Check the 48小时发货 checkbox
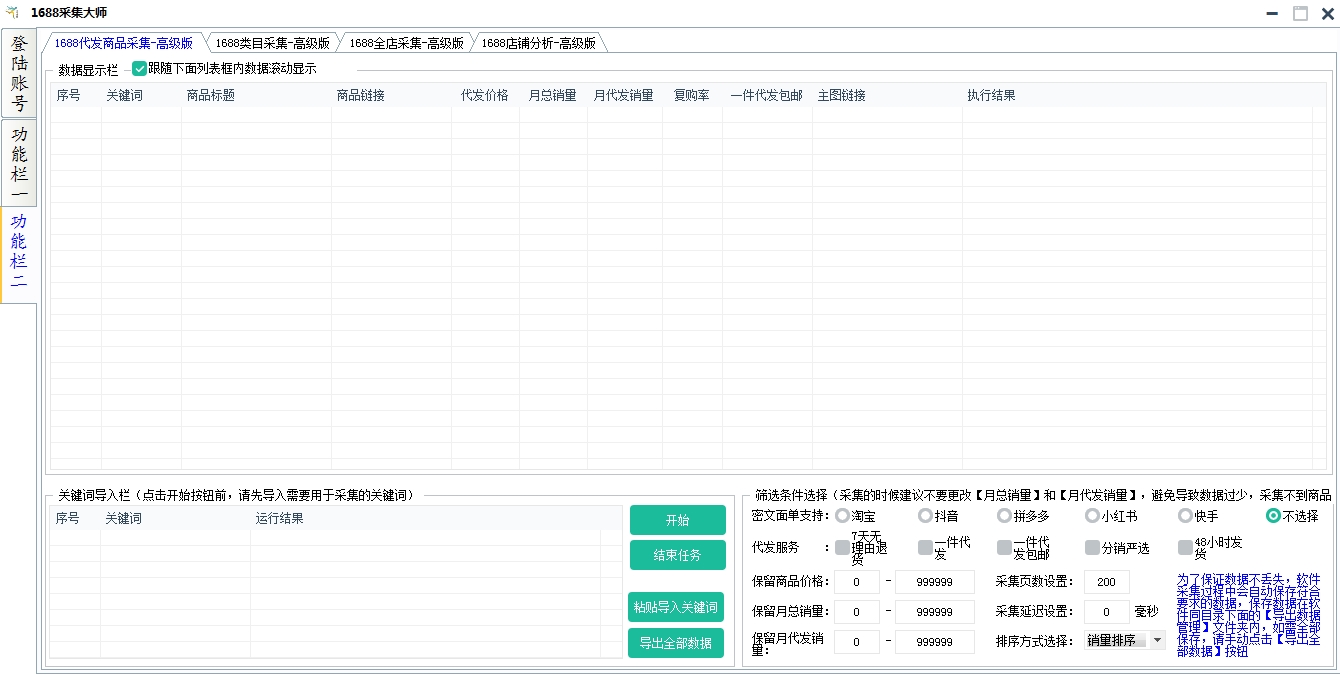This screenshot has height=675, width=1340. click(1185, 547)
